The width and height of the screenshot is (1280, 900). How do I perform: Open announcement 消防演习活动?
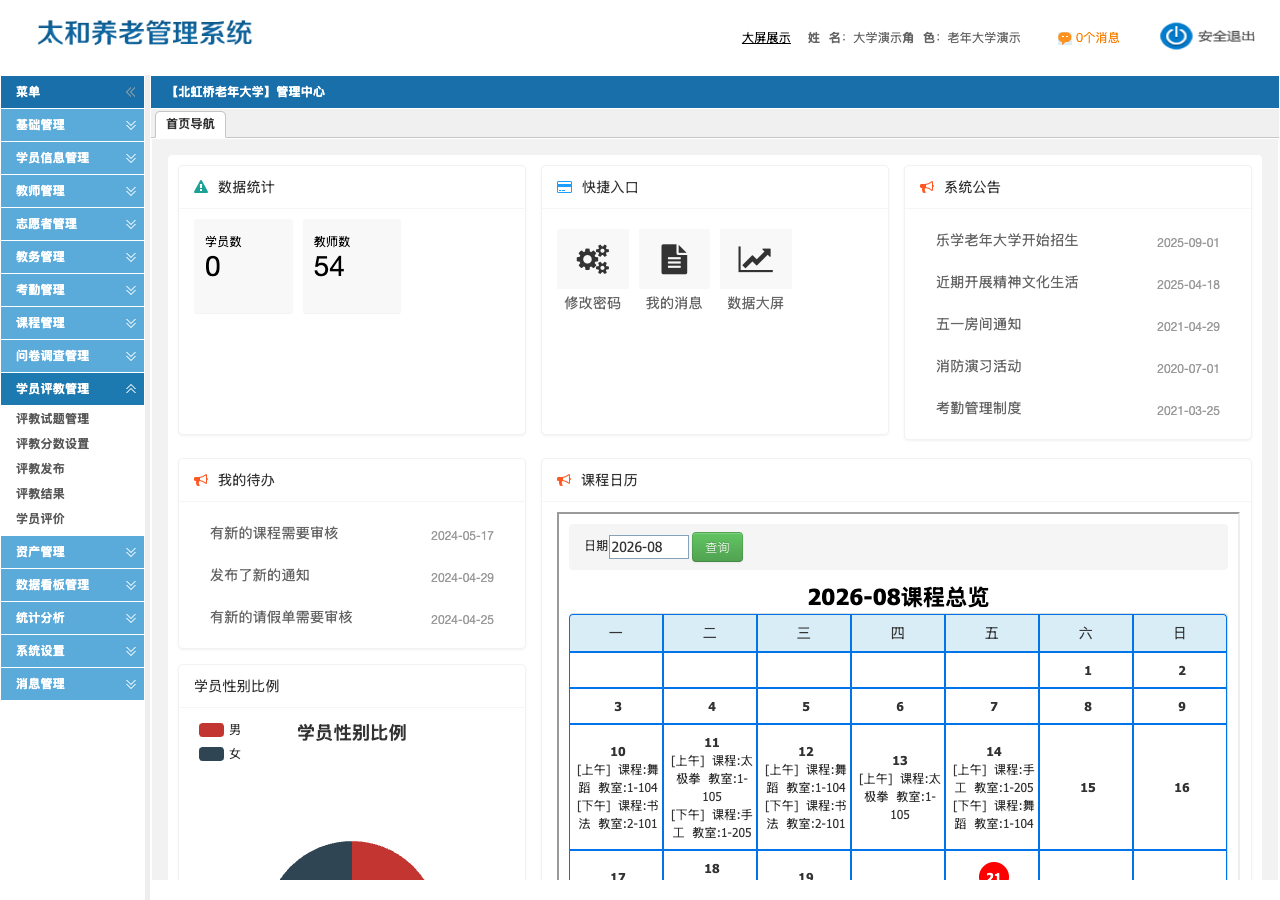pos(978,366)
